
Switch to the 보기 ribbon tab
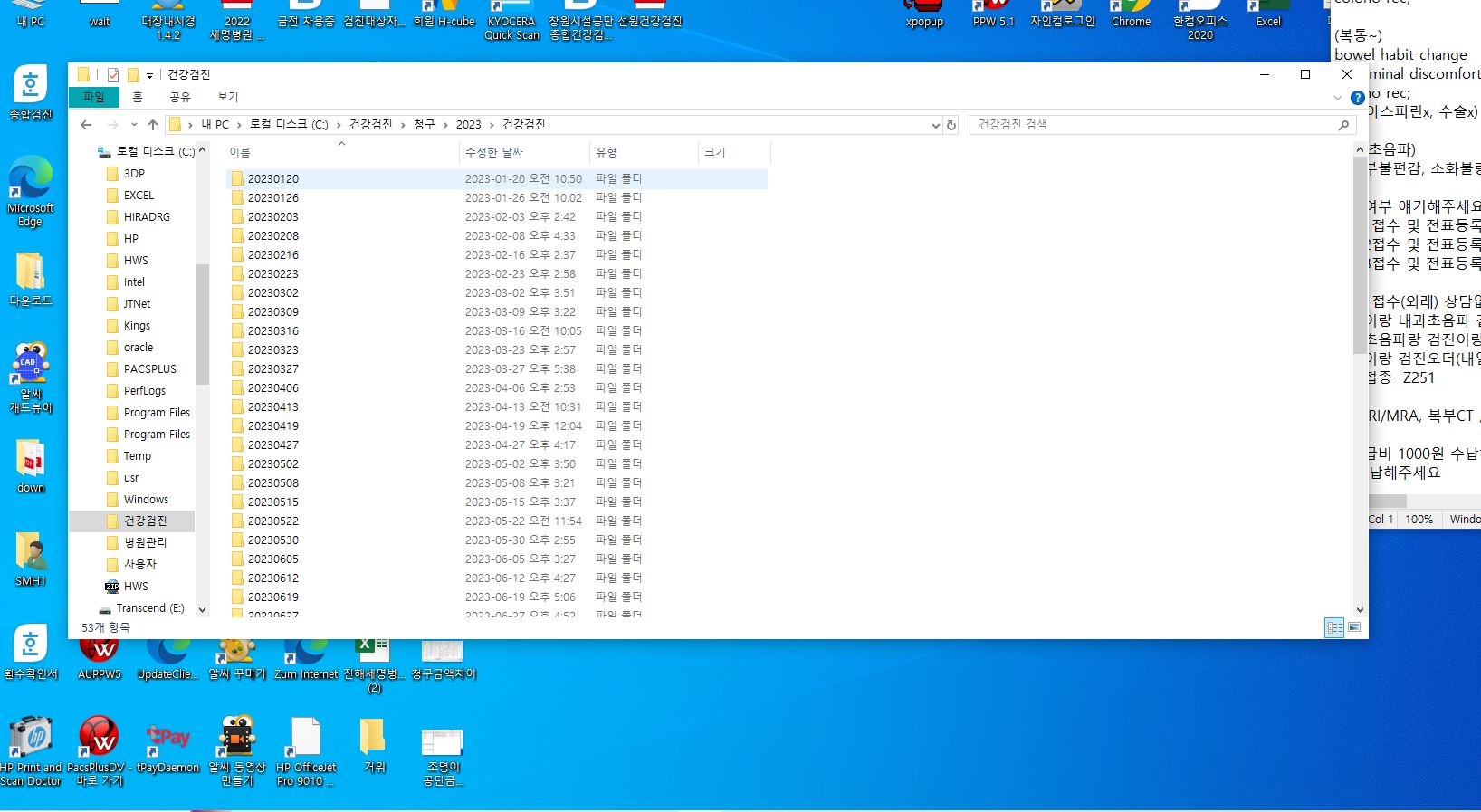227,97
